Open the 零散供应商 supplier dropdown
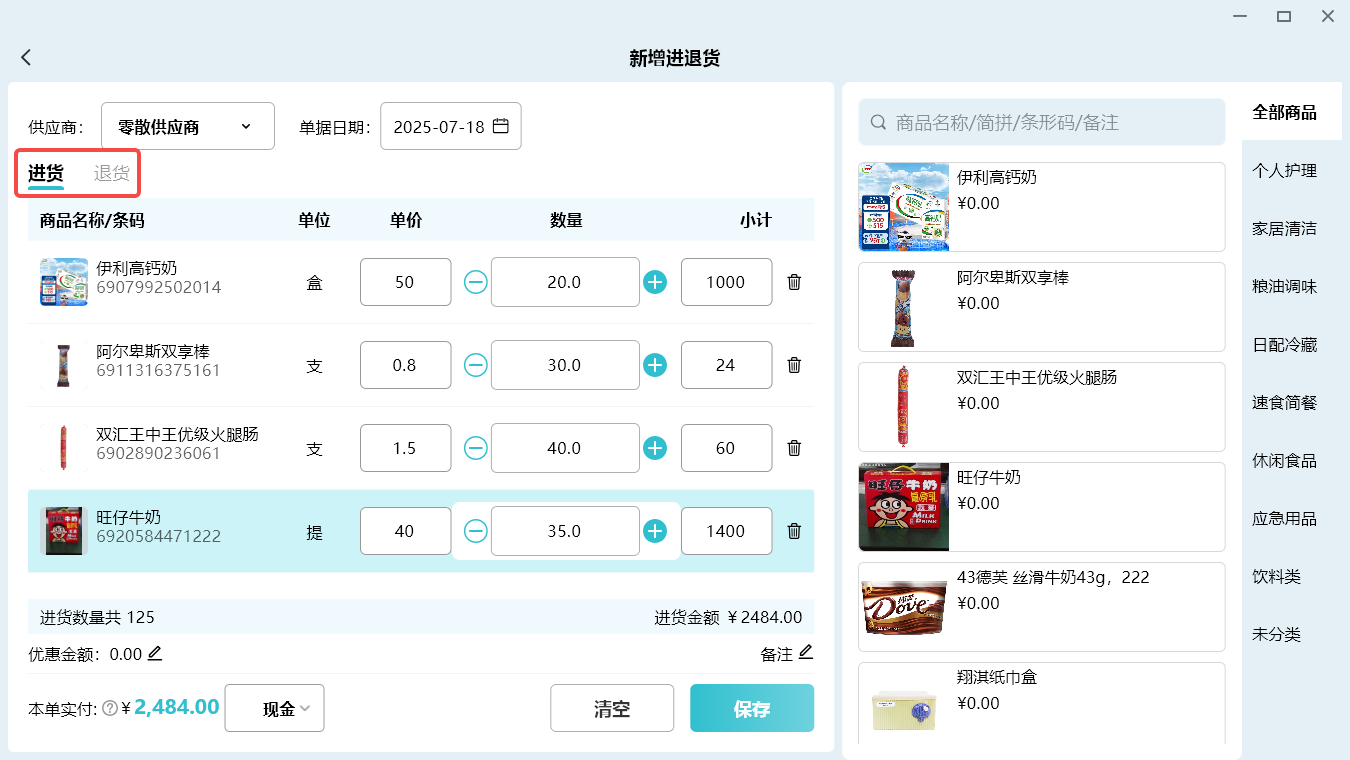 point(188,126)
